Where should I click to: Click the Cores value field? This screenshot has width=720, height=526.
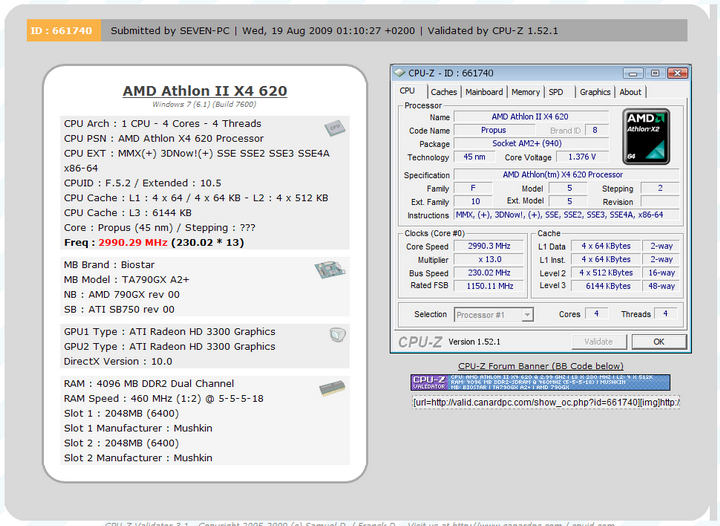(x=596, y=314)
